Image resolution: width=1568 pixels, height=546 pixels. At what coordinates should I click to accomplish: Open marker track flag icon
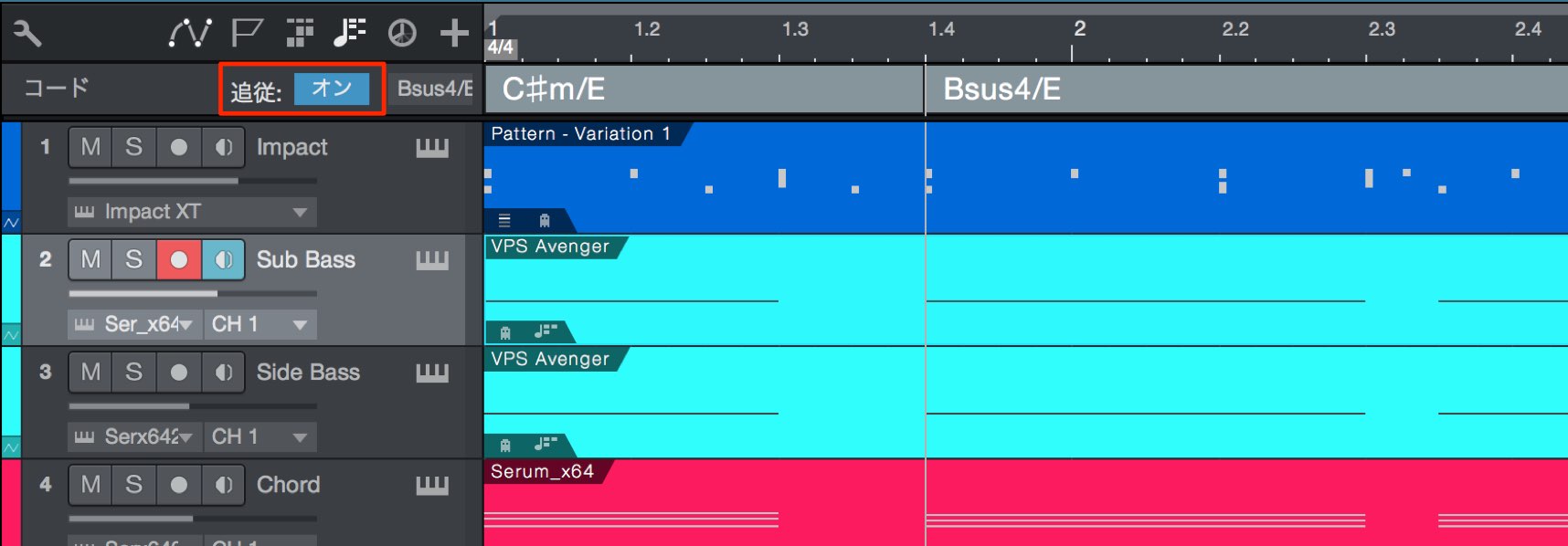(247, 33)
